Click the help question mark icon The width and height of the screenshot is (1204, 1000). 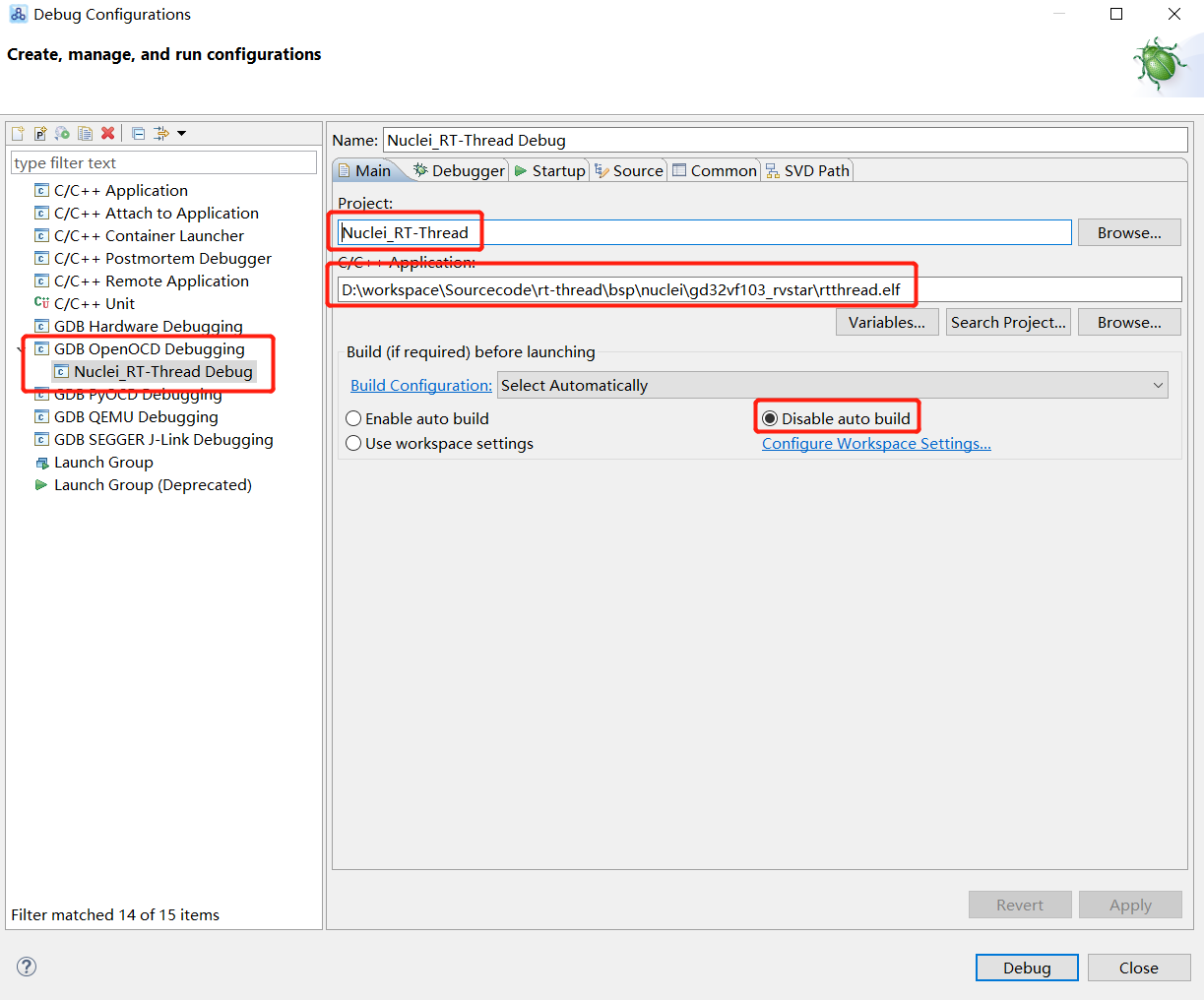pos(27,967)
